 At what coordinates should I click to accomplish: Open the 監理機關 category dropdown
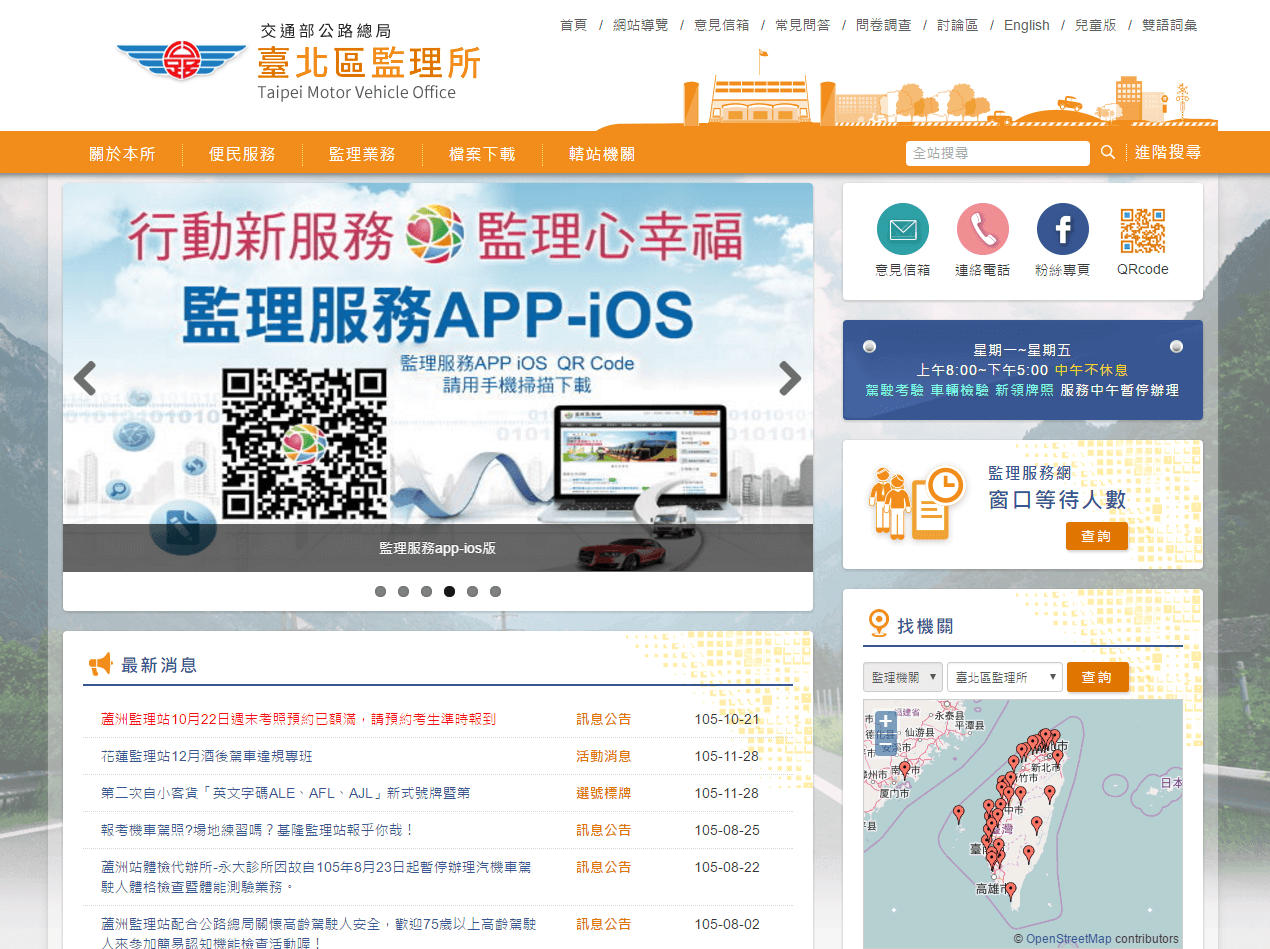[x=902, y=677]
